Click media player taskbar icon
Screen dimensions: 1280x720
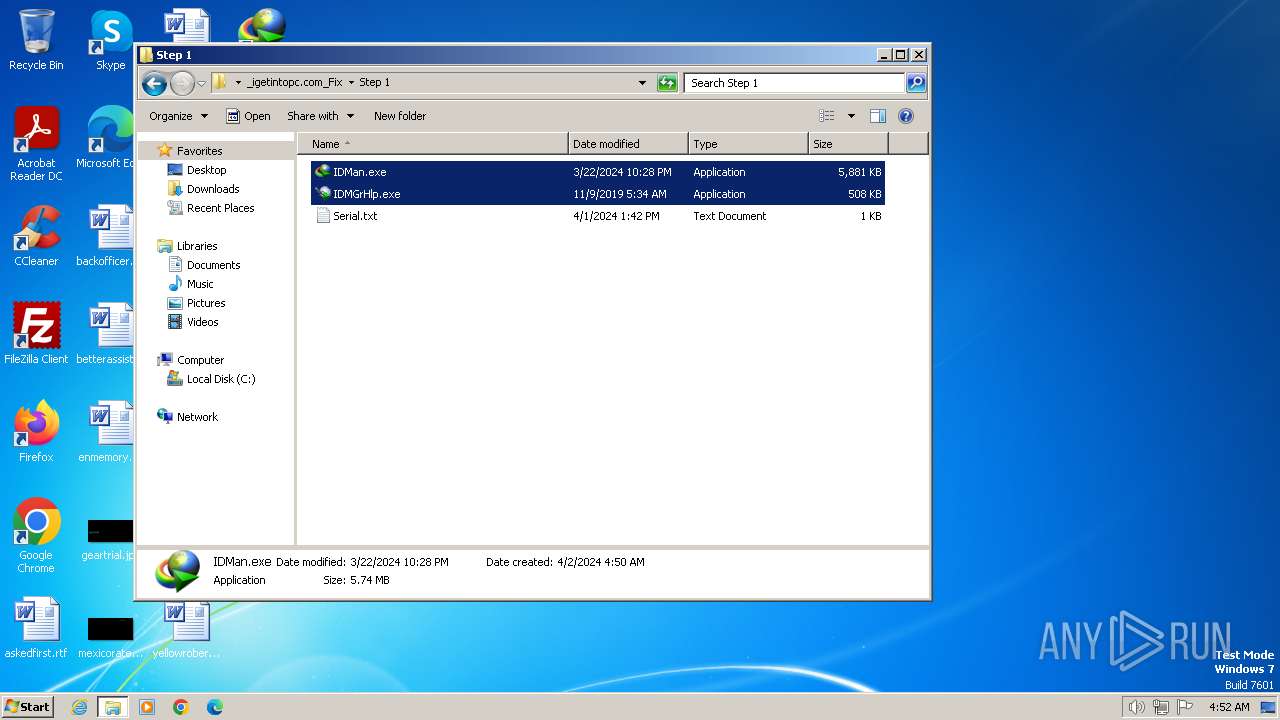147,707
